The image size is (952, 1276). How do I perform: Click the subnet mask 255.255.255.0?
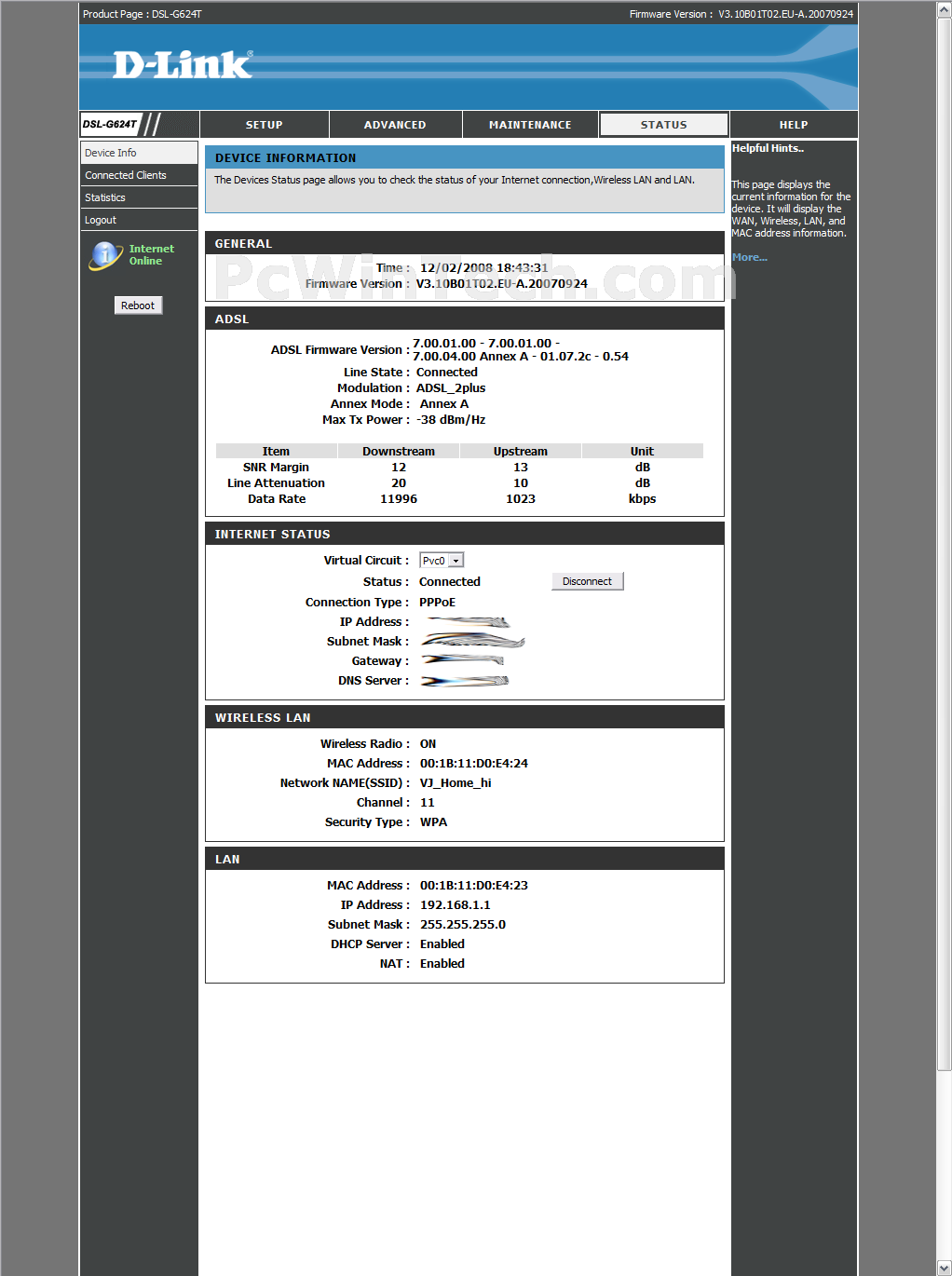pyautogui.click(x=463, y=925)
